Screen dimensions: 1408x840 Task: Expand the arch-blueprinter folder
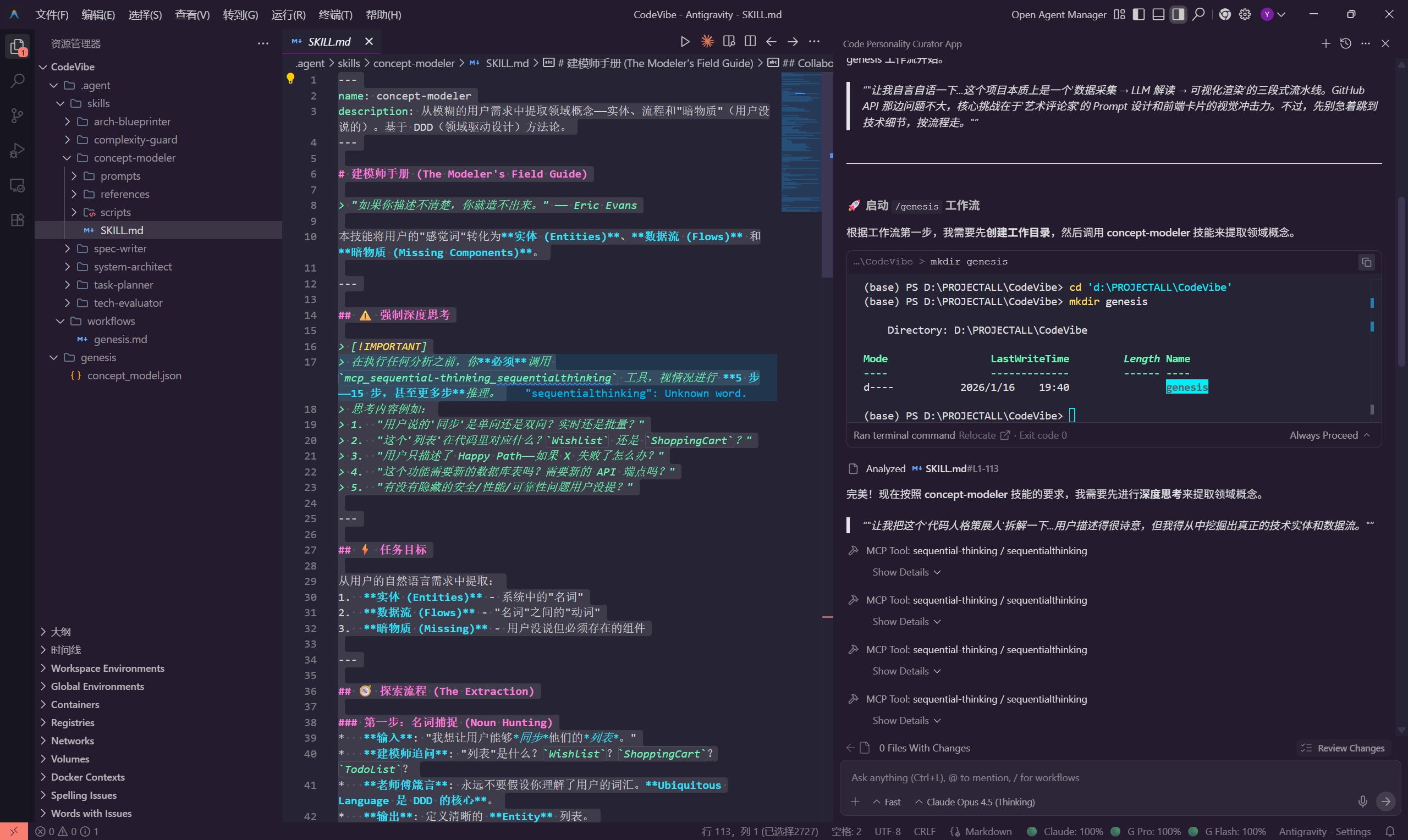tap(132, 121)
